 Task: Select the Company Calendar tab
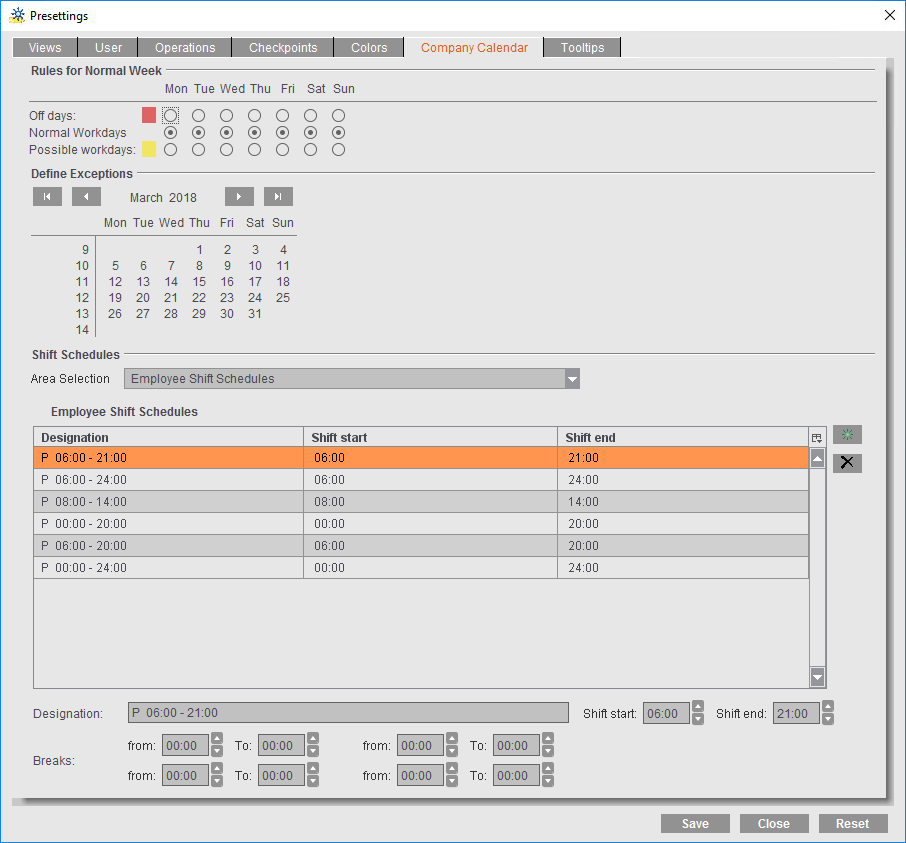coord(474,47)
